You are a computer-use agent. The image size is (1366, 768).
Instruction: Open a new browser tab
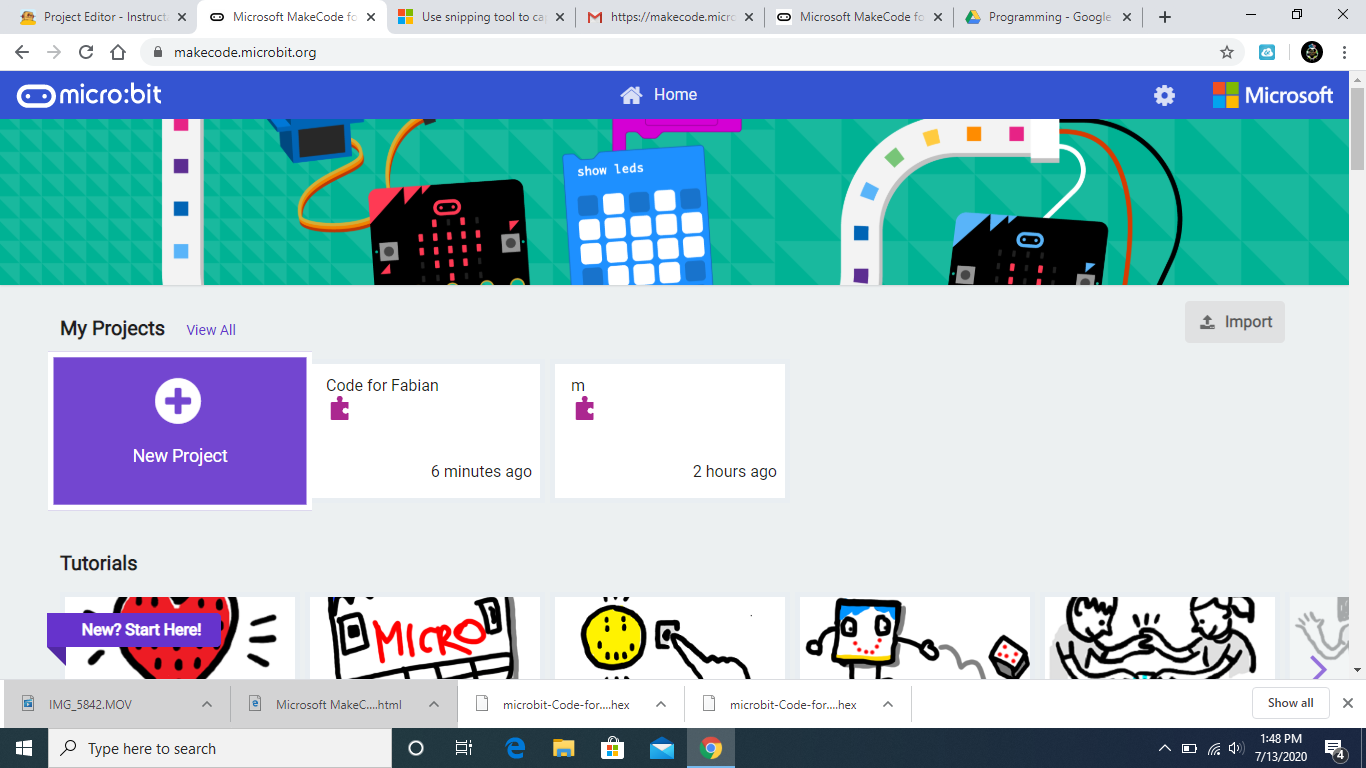[x=1164, y=17]
